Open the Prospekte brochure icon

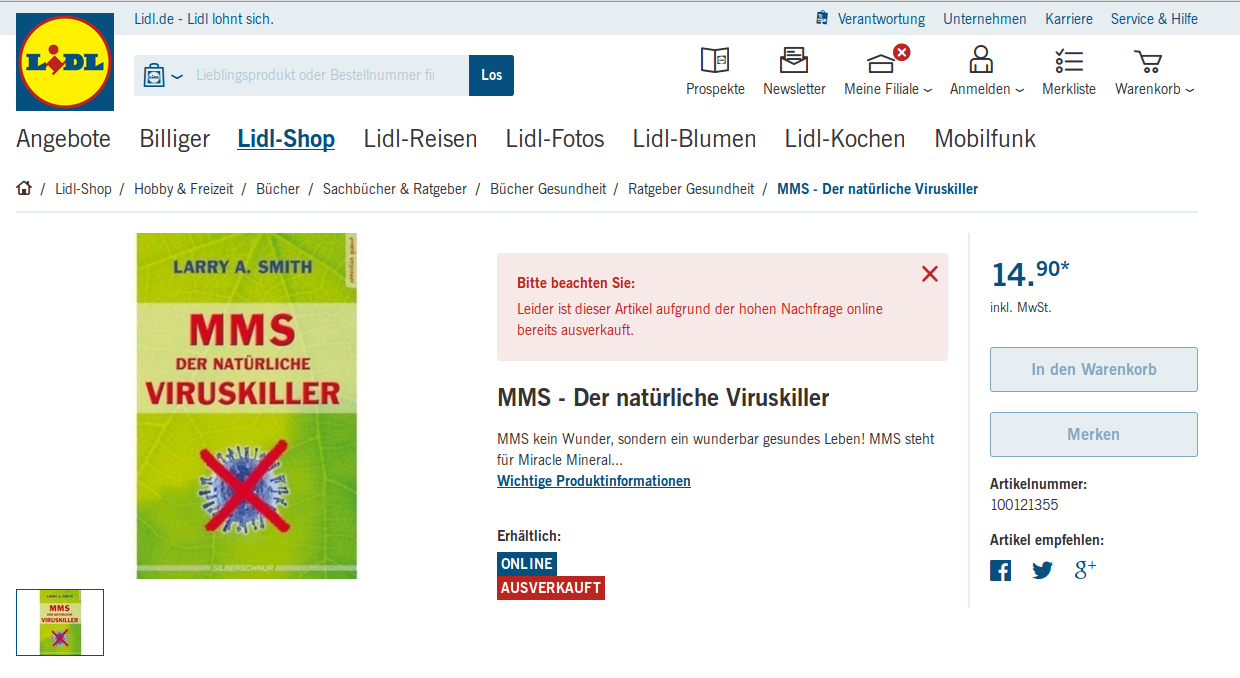[x=715, y=60]
